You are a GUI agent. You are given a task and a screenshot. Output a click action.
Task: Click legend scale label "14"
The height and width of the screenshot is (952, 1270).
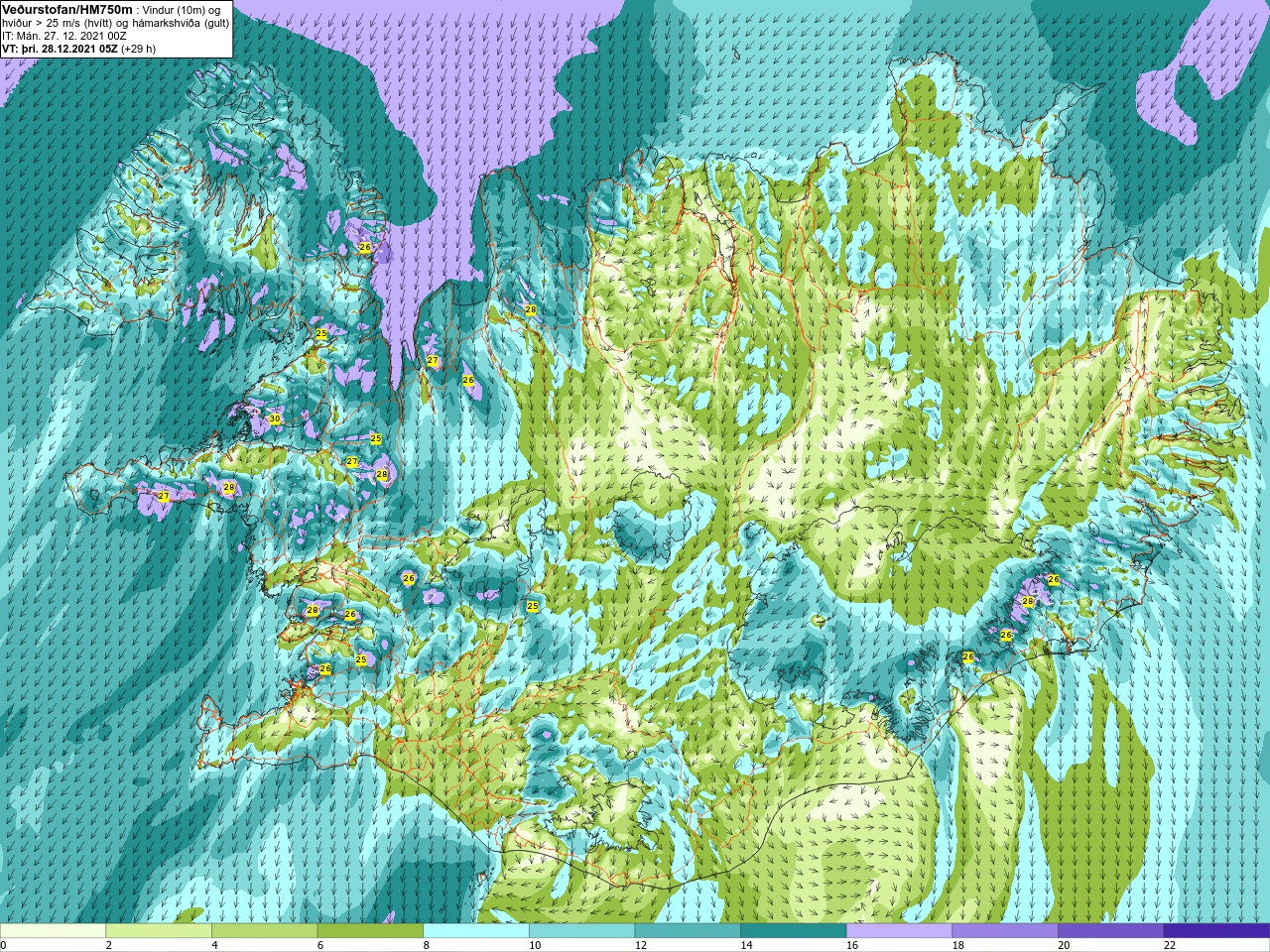746,945
